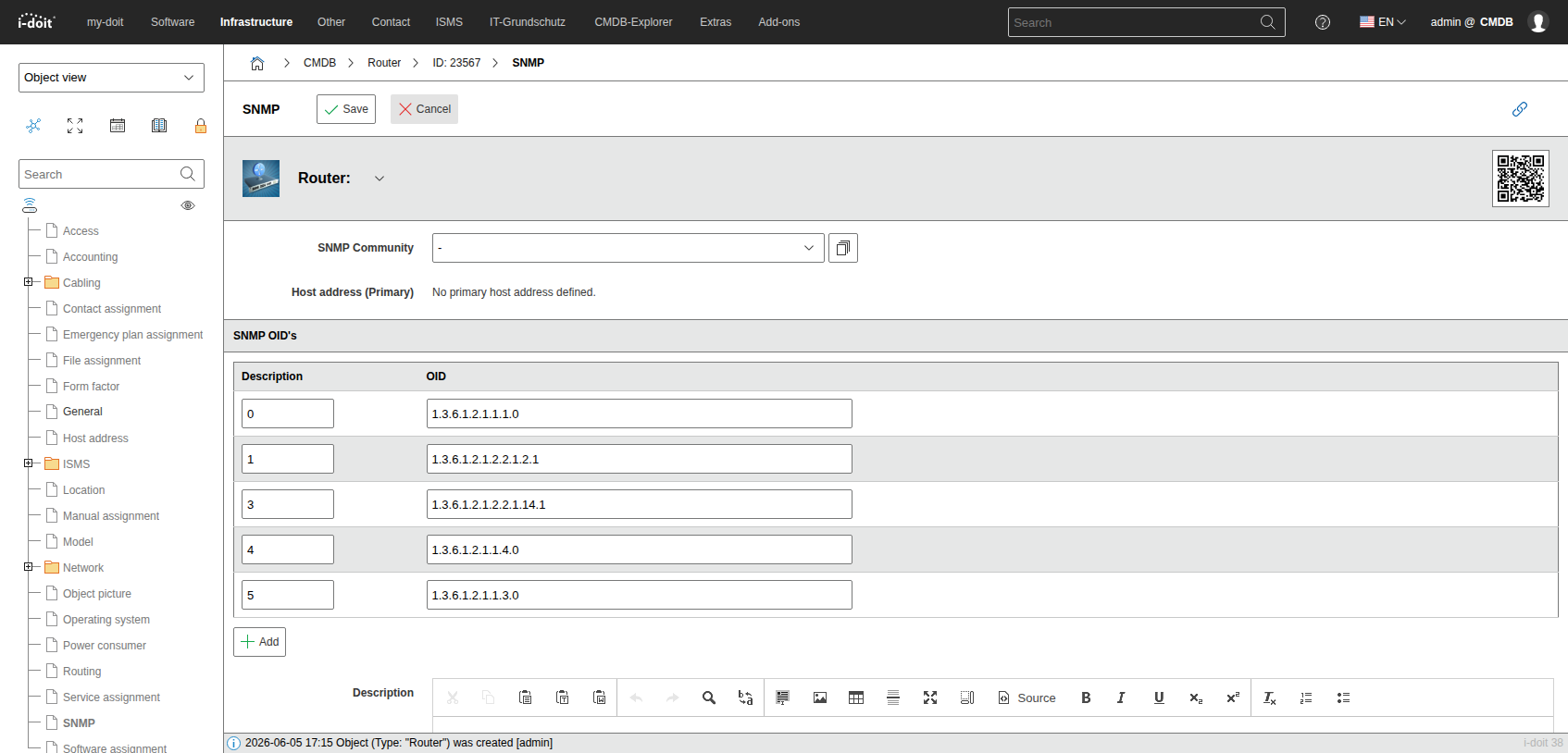Viewport: 1568px width, 753px height.
Task: Open the EN language dropdown
Action: 1383,22
